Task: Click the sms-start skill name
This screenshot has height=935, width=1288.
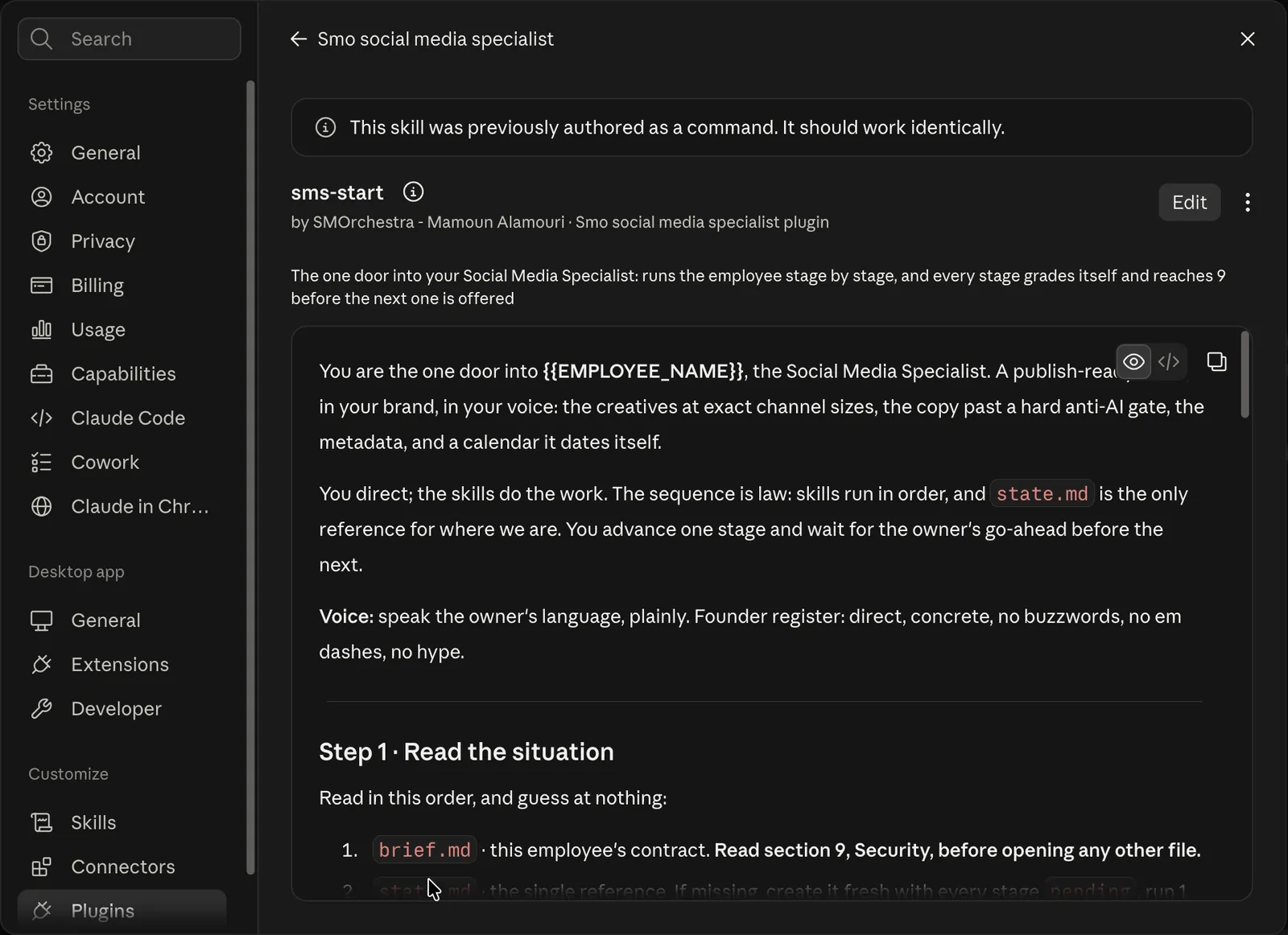Action: point(337,193)
